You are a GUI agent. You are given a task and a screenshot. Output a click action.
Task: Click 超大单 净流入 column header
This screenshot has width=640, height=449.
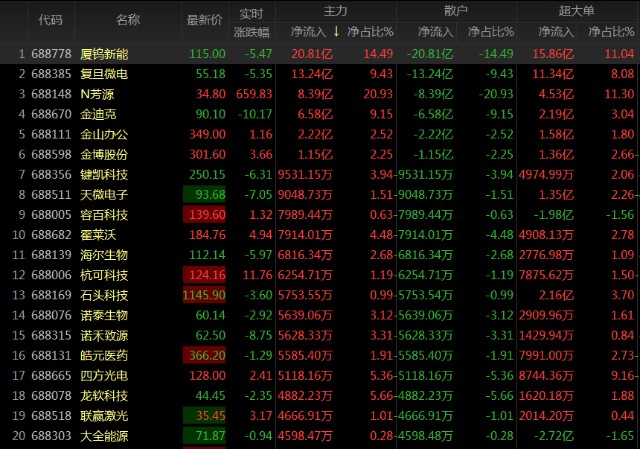click(x=556, y=32)
